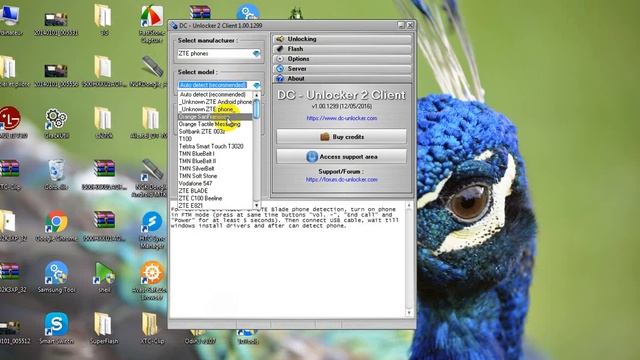Select 20140101_005531 video thumbnail on desktop
Image resolution: width=640 pixels, height=360 pixels.
[56, 23]
